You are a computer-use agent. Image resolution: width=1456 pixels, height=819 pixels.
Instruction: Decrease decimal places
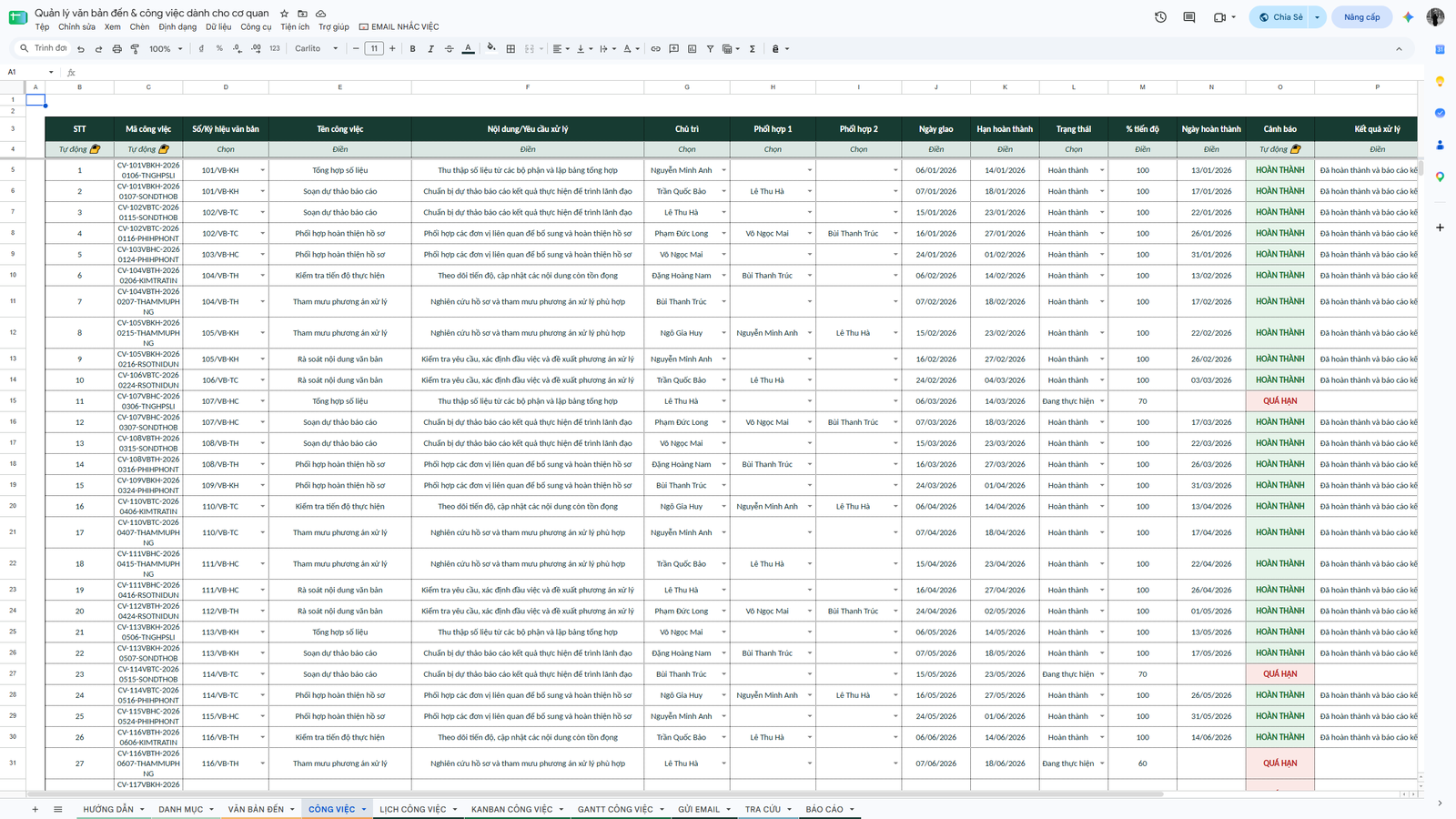click(238, 49)
